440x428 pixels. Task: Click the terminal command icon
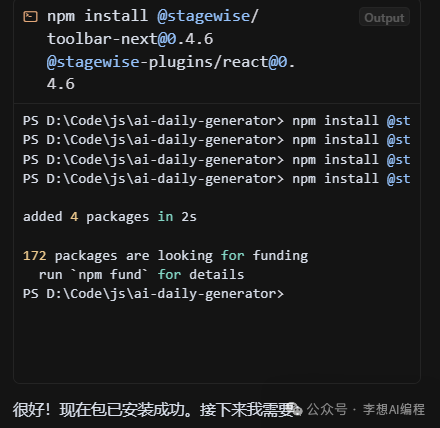point(30,16)
